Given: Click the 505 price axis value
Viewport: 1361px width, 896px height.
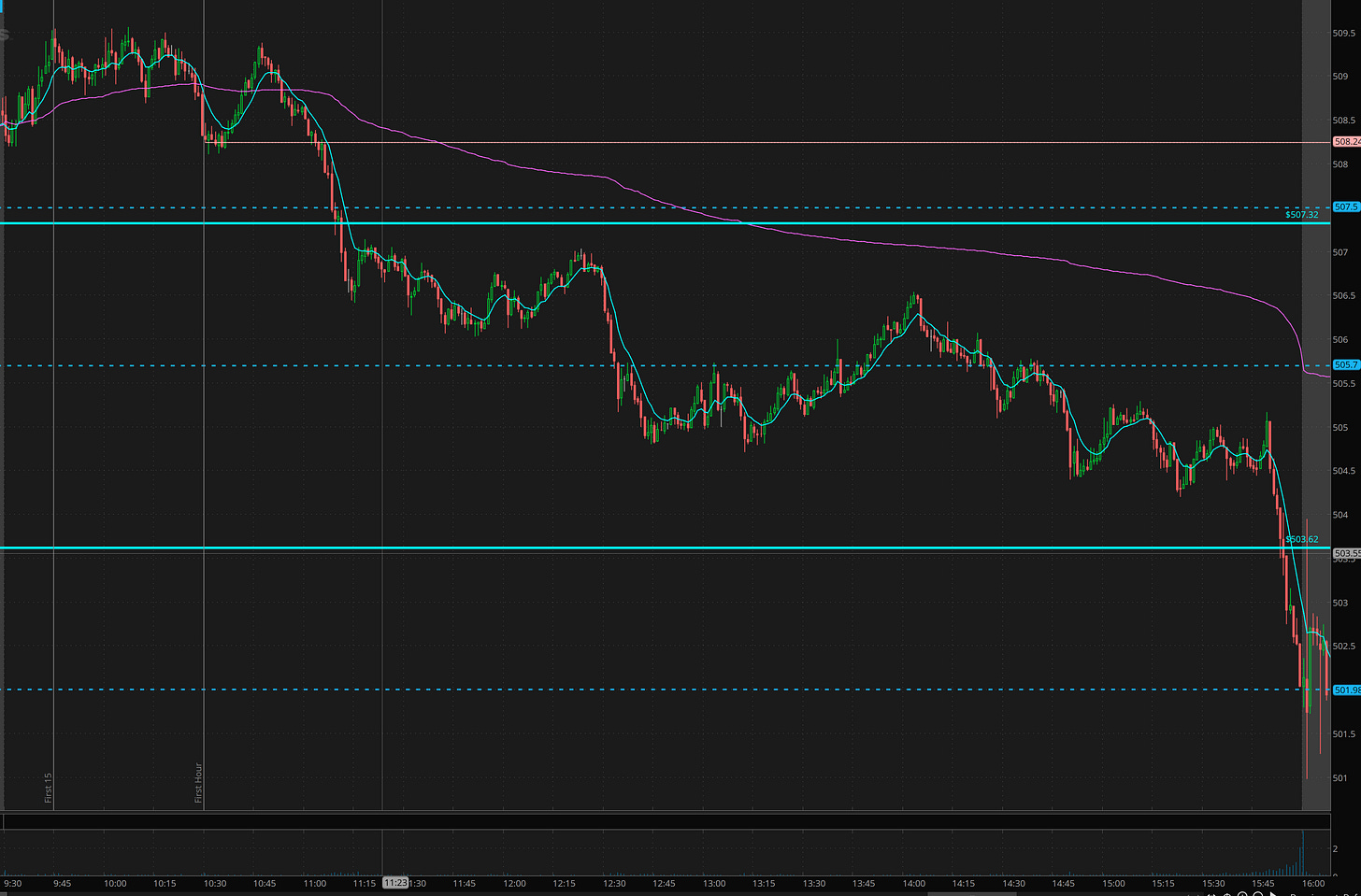Looking at the screenshot, I should [1340, 428].
